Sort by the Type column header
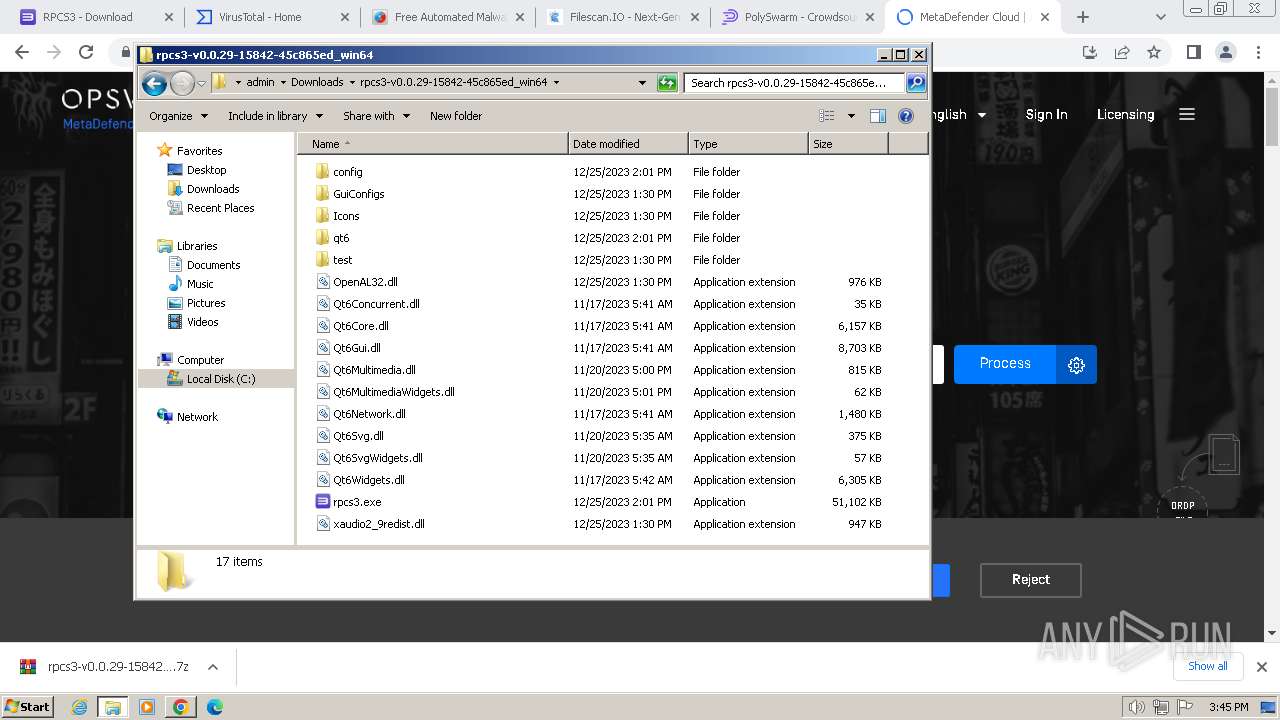Screen dimensions: 1280x720 point(748,144)
